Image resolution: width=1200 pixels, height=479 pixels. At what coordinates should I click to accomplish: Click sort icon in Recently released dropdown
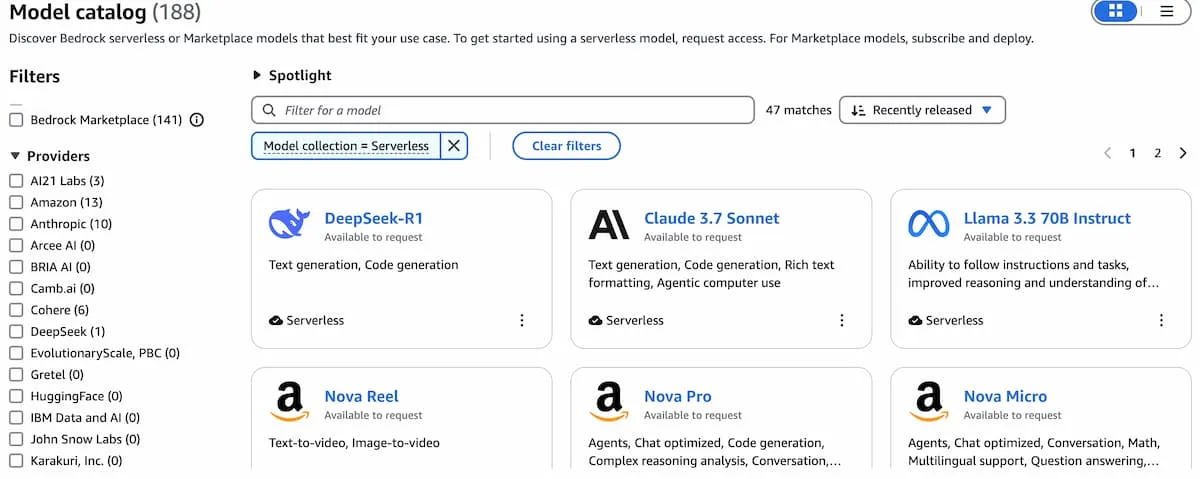tap(858, 110)
